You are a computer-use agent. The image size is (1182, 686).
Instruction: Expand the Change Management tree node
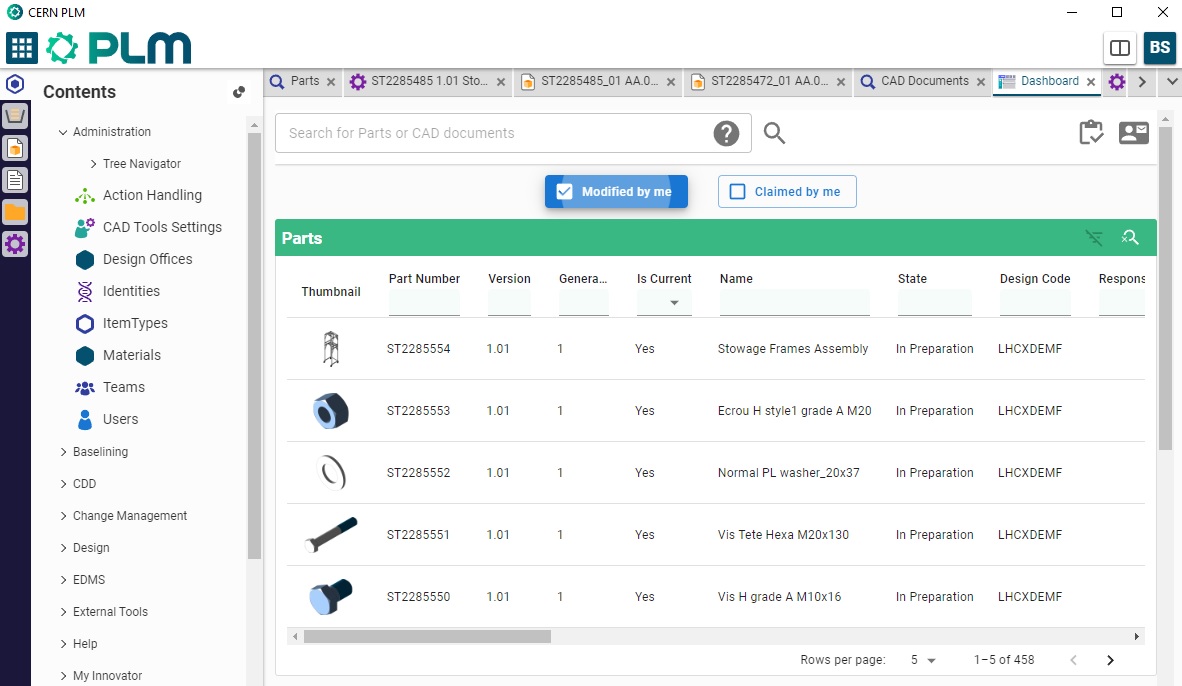tap(64, 516)
